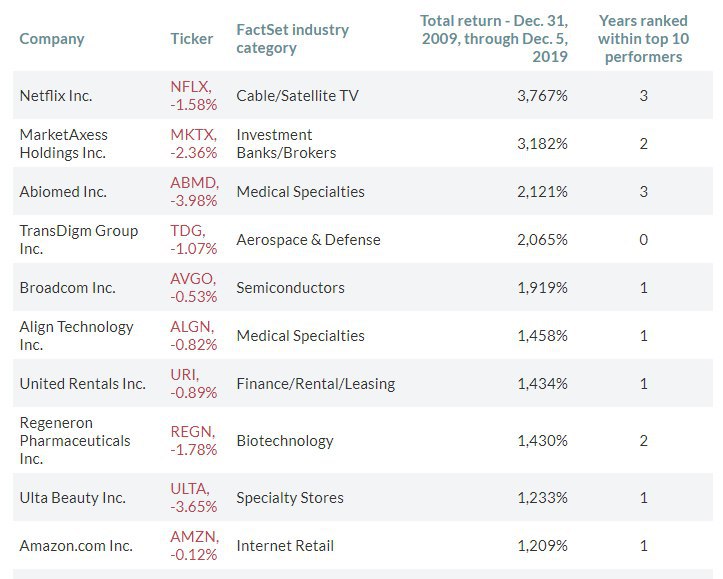723x579 pixels.
Task: Open the MKTX ticker link
Action: coord(190,135)
